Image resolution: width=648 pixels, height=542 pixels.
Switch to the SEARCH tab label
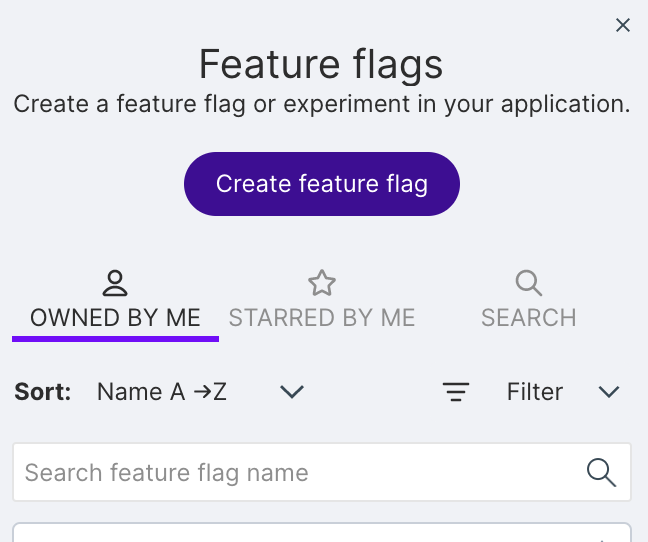pyautogui.click(x=529, y=318)
